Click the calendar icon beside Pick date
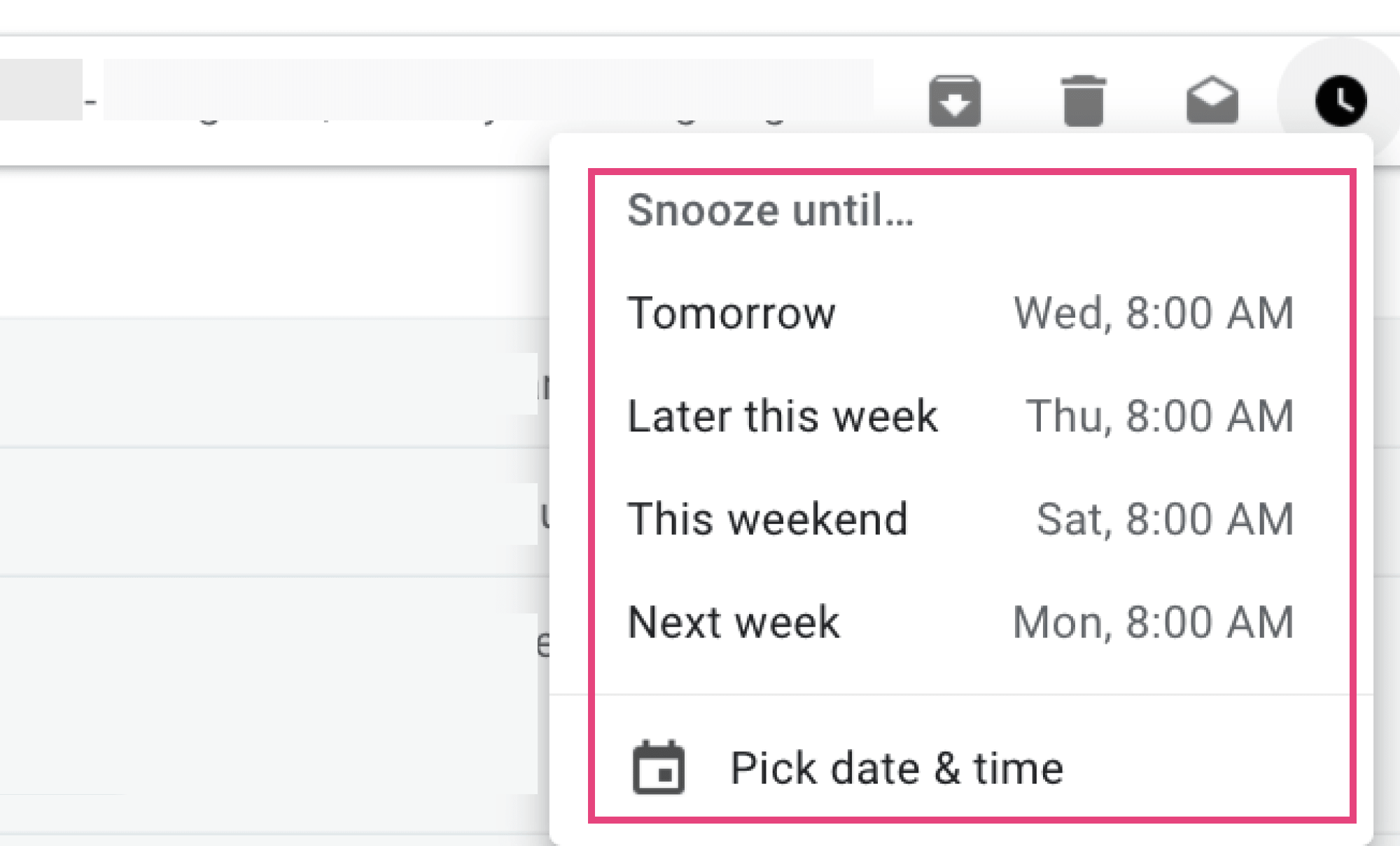1400x846 pixels. click(x=658, y=768)
